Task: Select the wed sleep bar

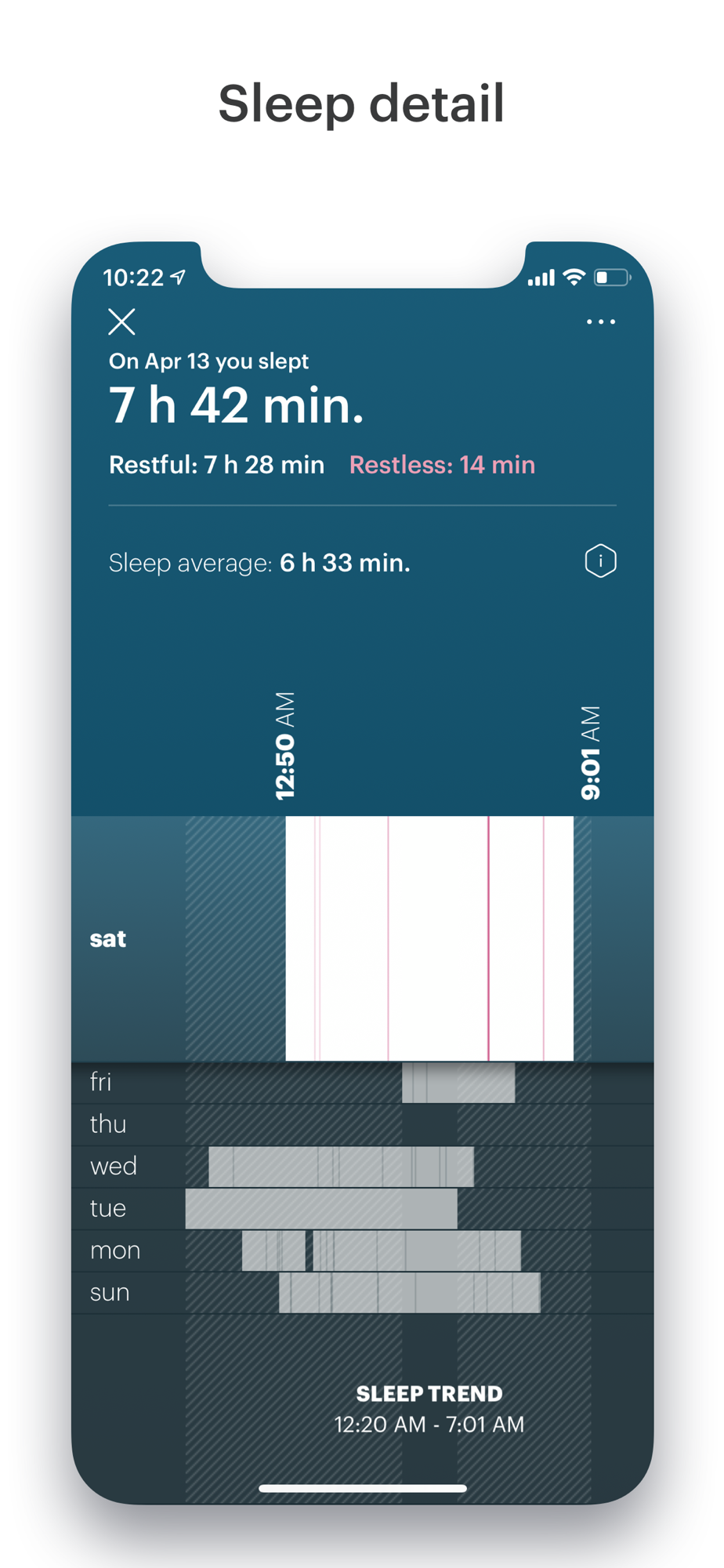Action: [x=341, y=1167]
